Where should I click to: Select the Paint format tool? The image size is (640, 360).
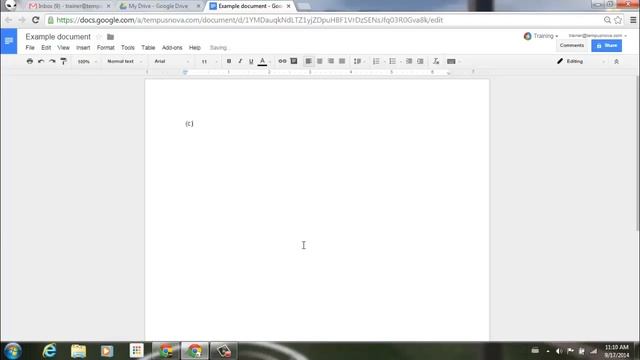pos(63,61)
